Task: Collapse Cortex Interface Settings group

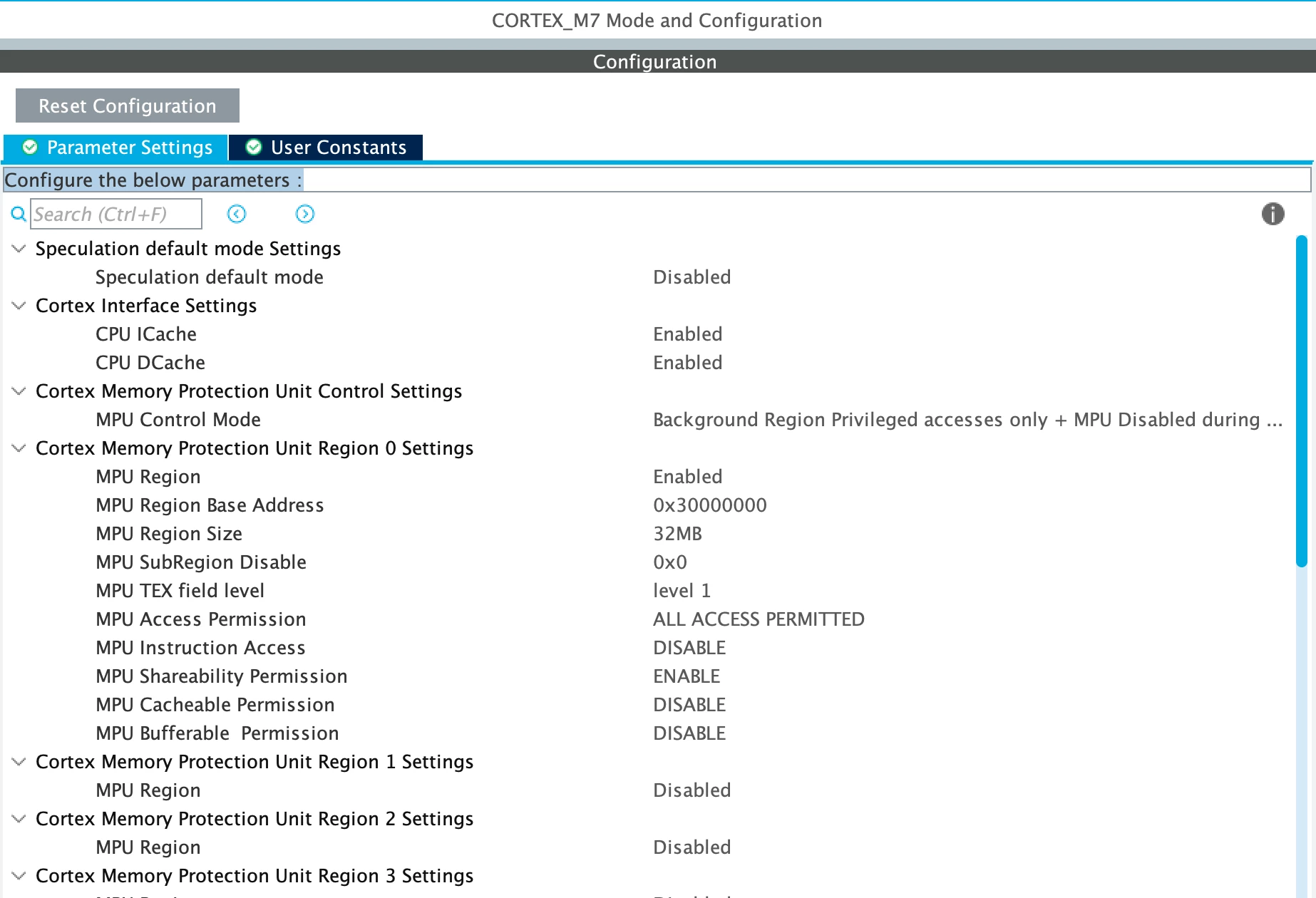Action: pos(19,306)
